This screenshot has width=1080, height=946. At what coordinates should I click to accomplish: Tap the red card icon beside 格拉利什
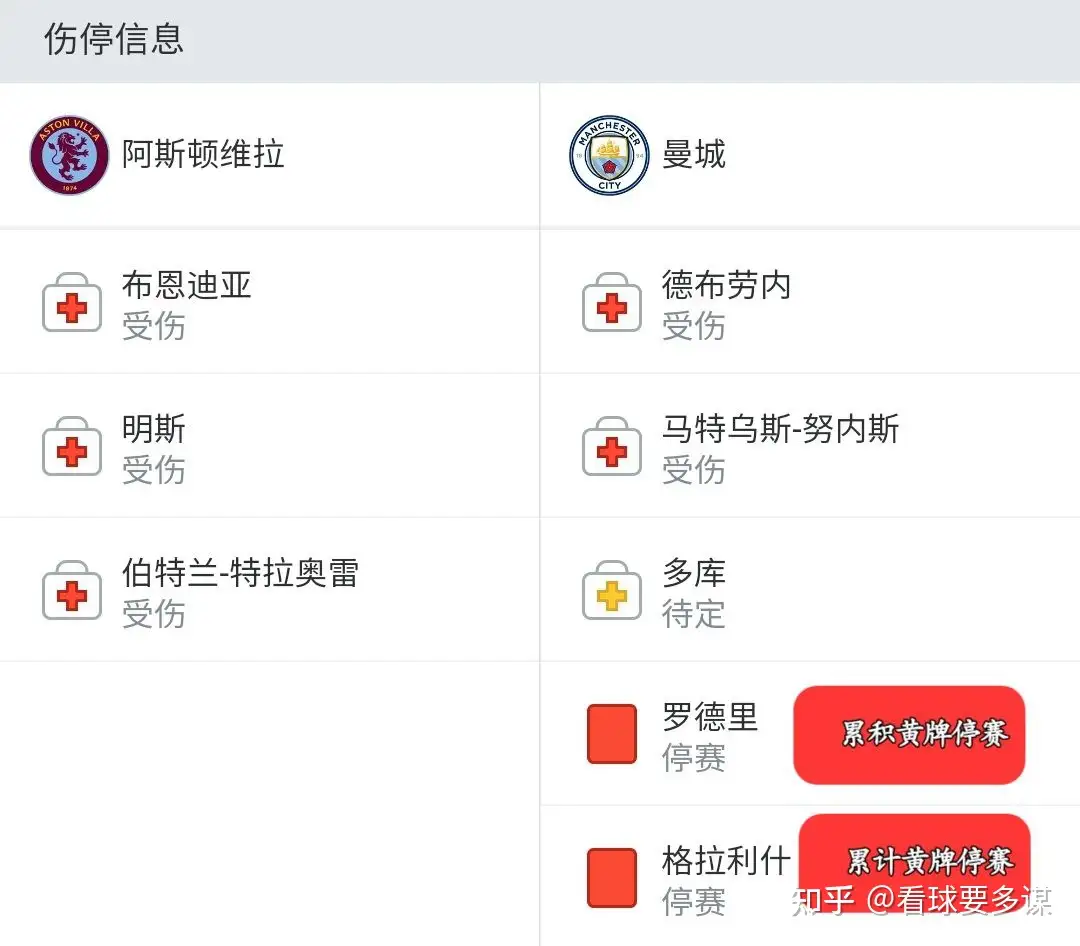pyautogui.click(x=612, y=878)
